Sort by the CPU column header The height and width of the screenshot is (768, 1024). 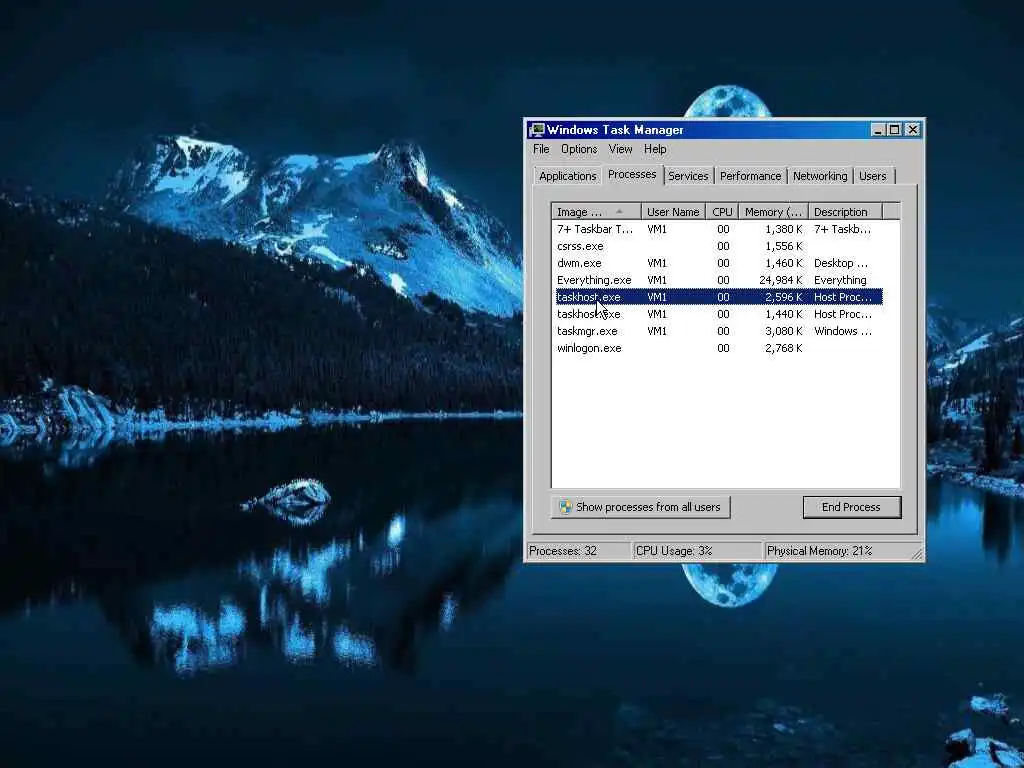click(722, 212)
